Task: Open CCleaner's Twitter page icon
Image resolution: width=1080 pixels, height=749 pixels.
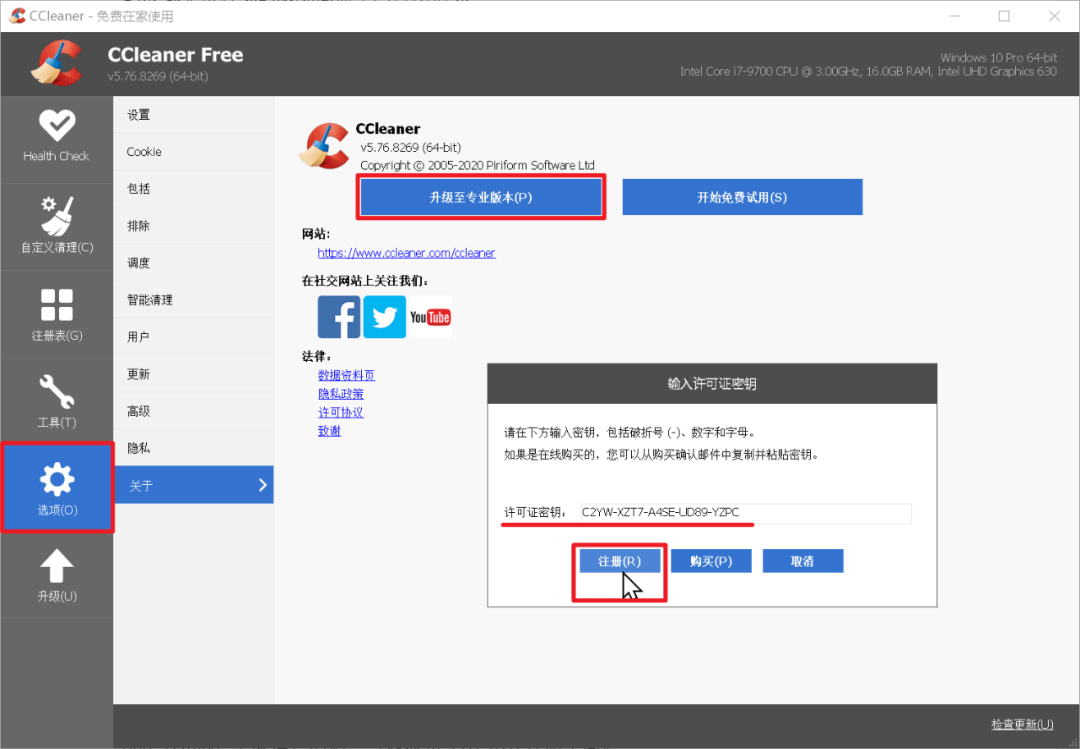Action: [x=384, y=316]
